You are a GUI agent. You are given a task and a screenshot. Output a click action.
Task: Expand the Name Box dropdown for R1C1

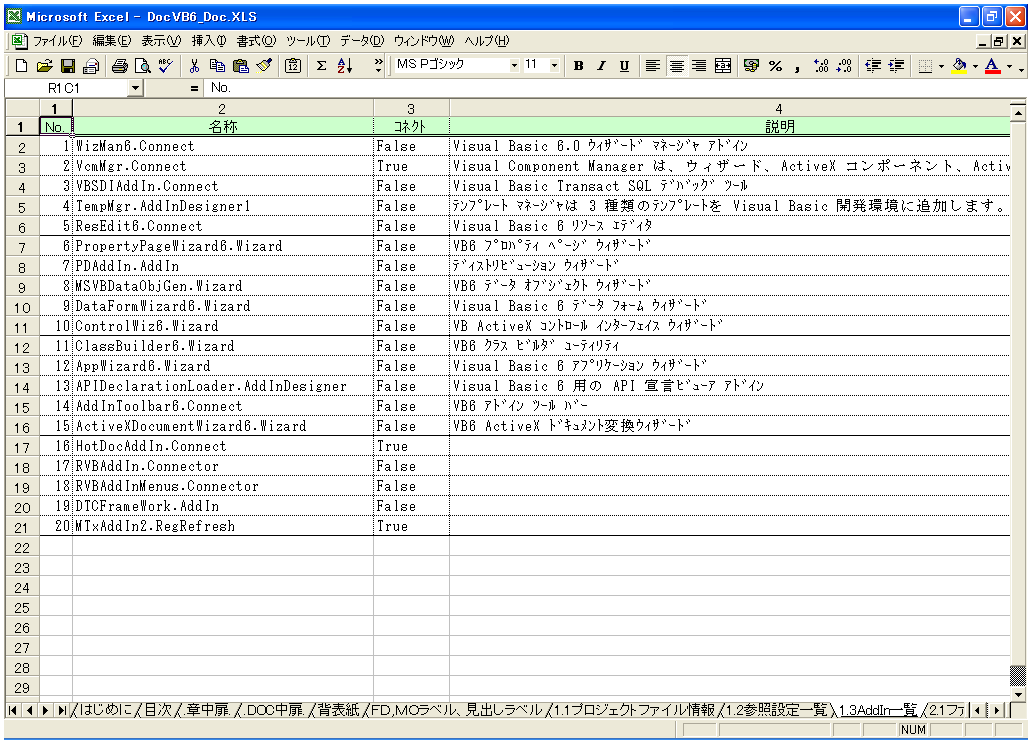click(135, 88)
